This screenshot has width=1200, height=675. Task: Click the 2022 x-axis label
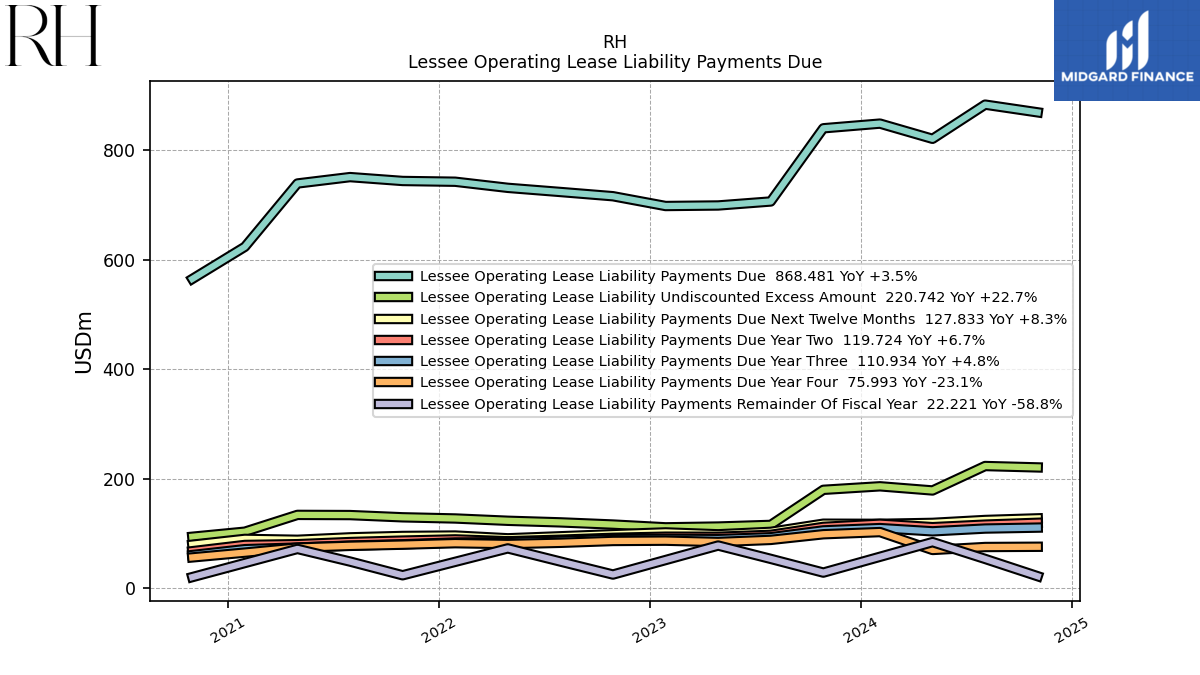[438, 630]
